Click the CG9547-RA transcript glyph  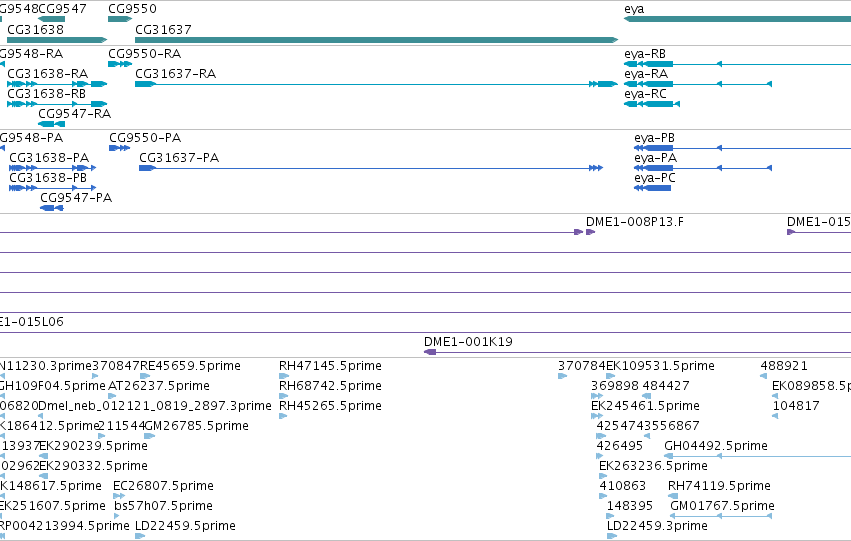tap(52, 124)
